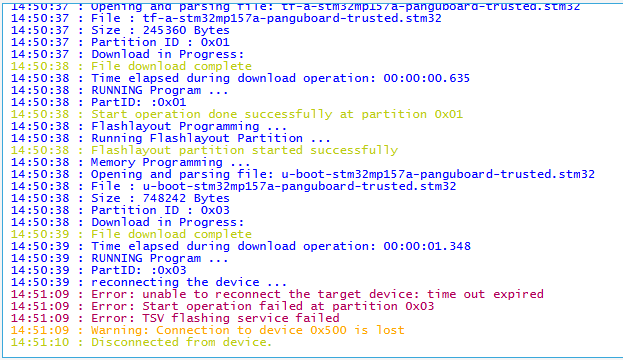Image resolution: width=623 pixels, height=360 pixels.
Task: Select the Flashlayout Programming log line
Action: [149, 126]
